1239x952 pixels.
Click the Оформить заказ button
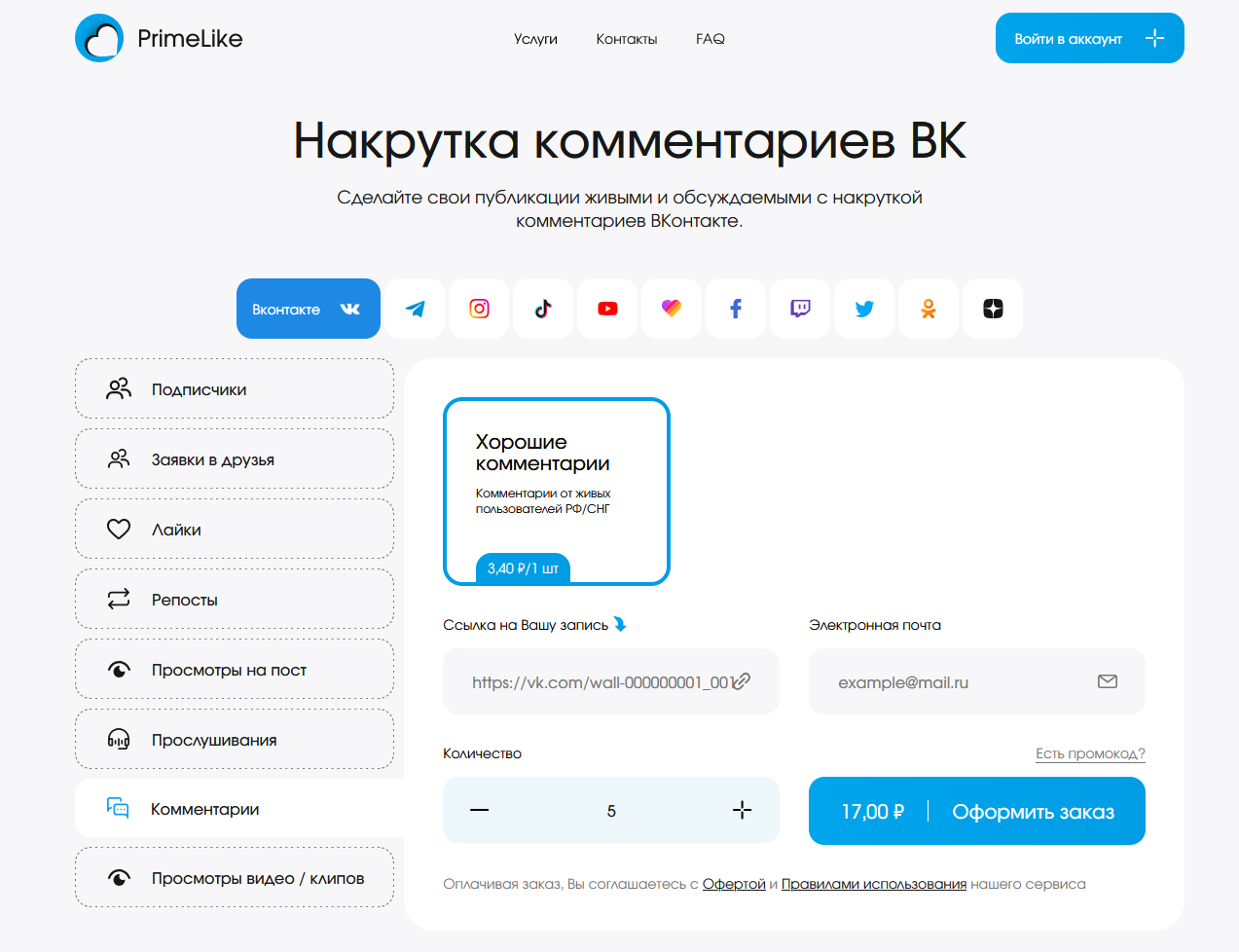pos(977,811)
